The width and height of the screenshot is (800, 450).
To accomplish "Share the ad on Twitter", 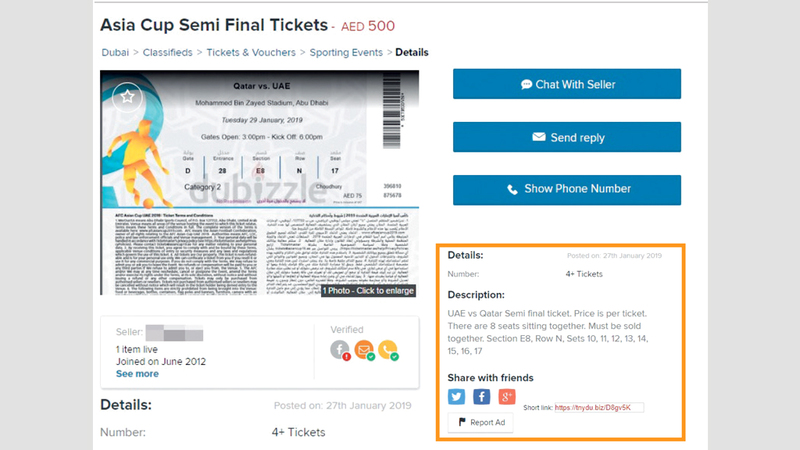I will point(457,397).
